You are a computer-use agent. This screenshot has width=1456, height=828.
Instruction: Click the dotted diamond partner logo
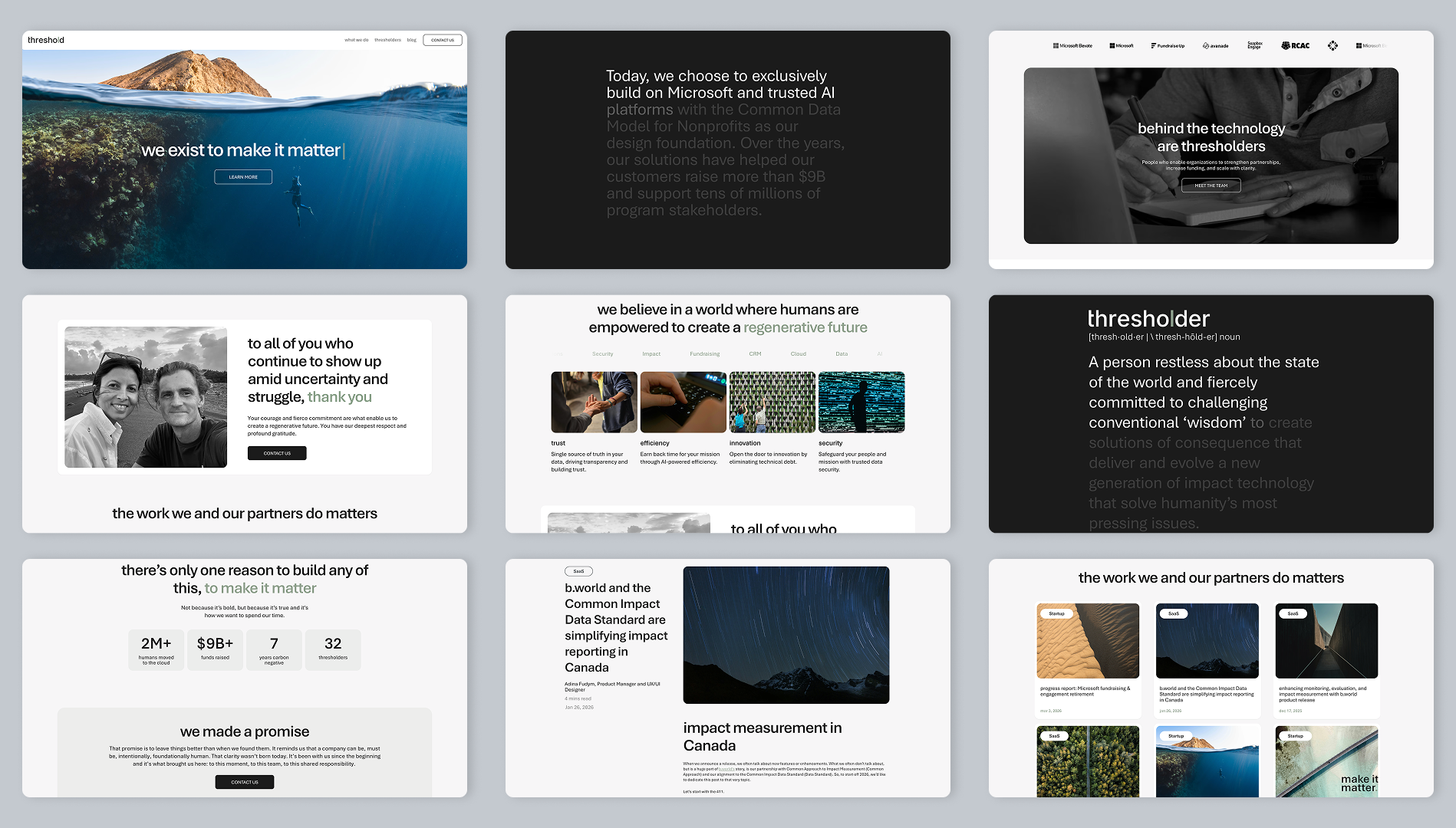[1332, 46]
